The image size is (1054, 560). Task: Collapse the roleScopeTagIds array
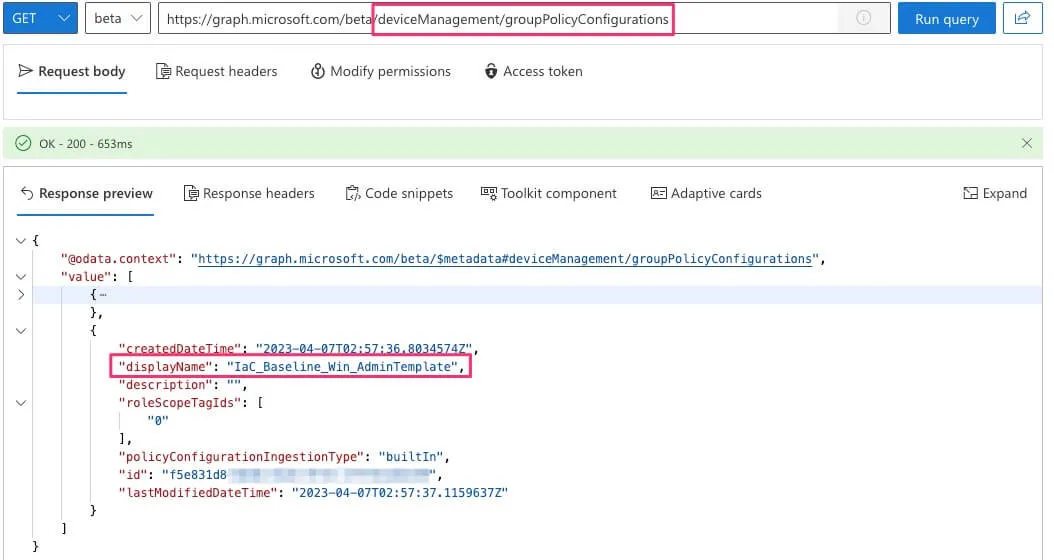[x=22, y=402]
